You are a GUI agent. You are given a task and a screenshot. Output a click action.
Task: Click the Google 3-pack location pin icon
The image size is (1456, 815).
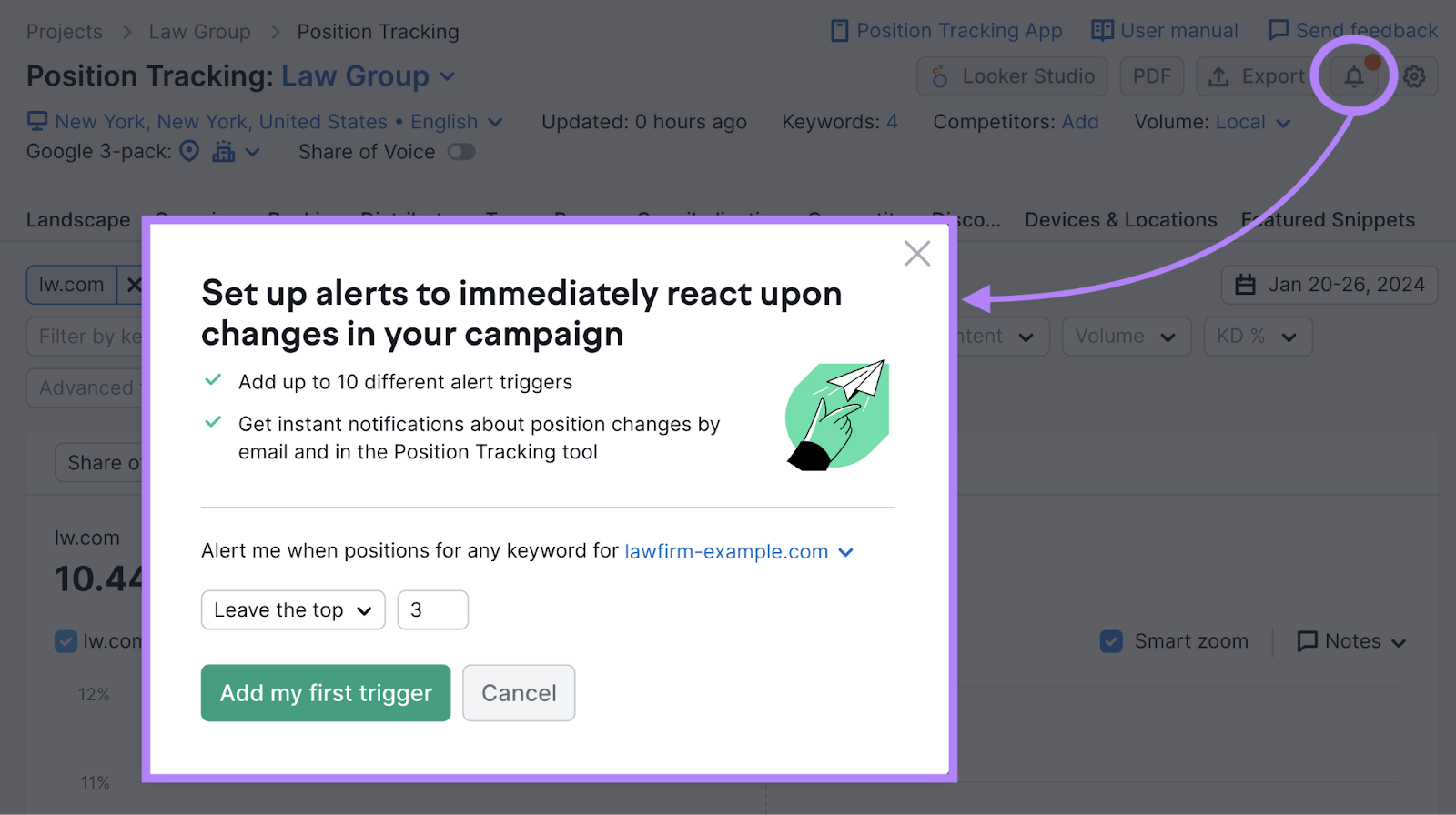tap(189, 152)
